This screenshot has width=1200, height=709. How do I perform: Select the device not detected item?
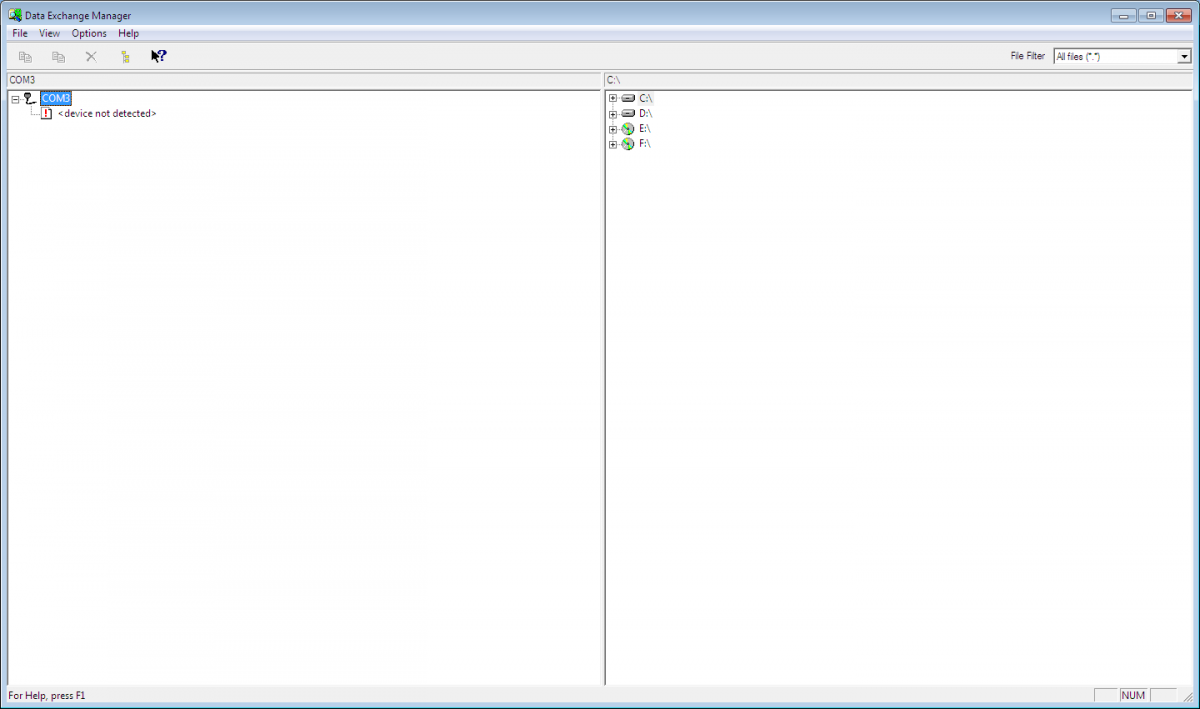107,114
